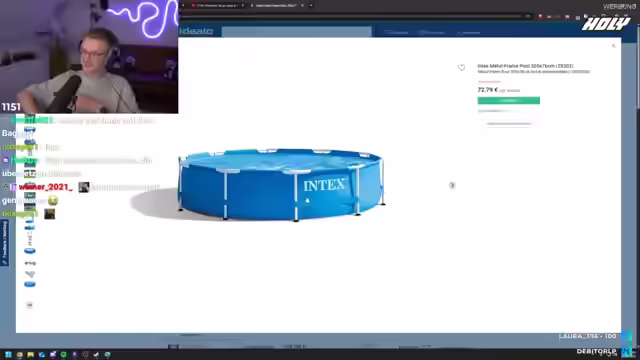
Task: Open the Intex Metal Frame Pool product title
Action: tap(525, 66)
